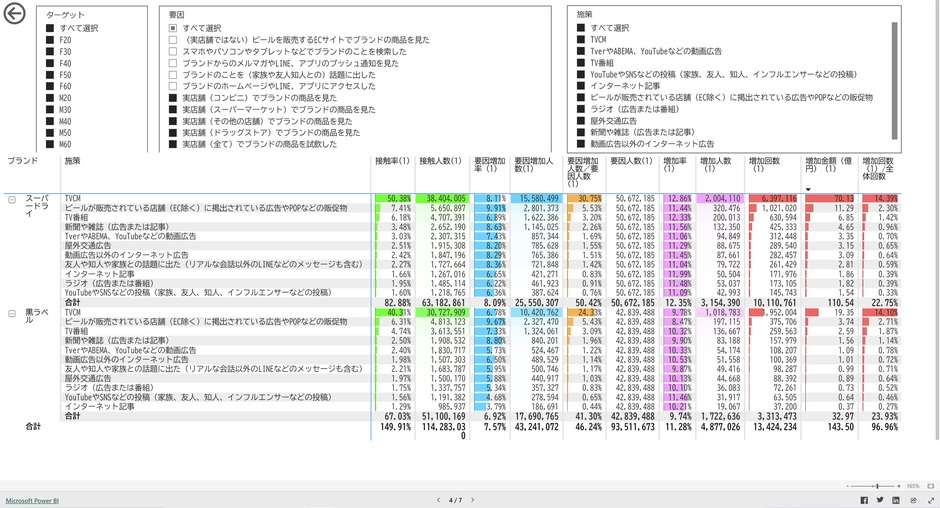The image size is (940, 508).
Task: Adjust the zoom level slider
Action: [x=877, y=486]
